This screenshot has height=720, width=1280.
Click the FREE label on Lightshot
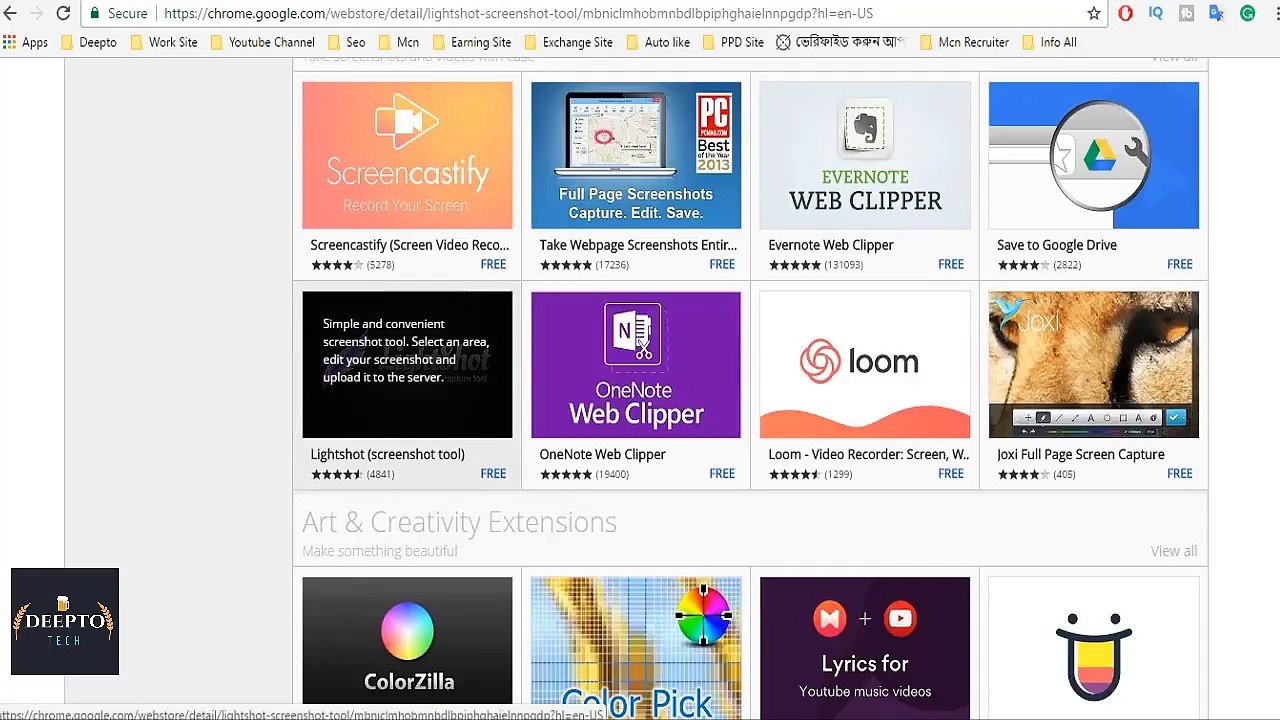click(x=493, y=474)
